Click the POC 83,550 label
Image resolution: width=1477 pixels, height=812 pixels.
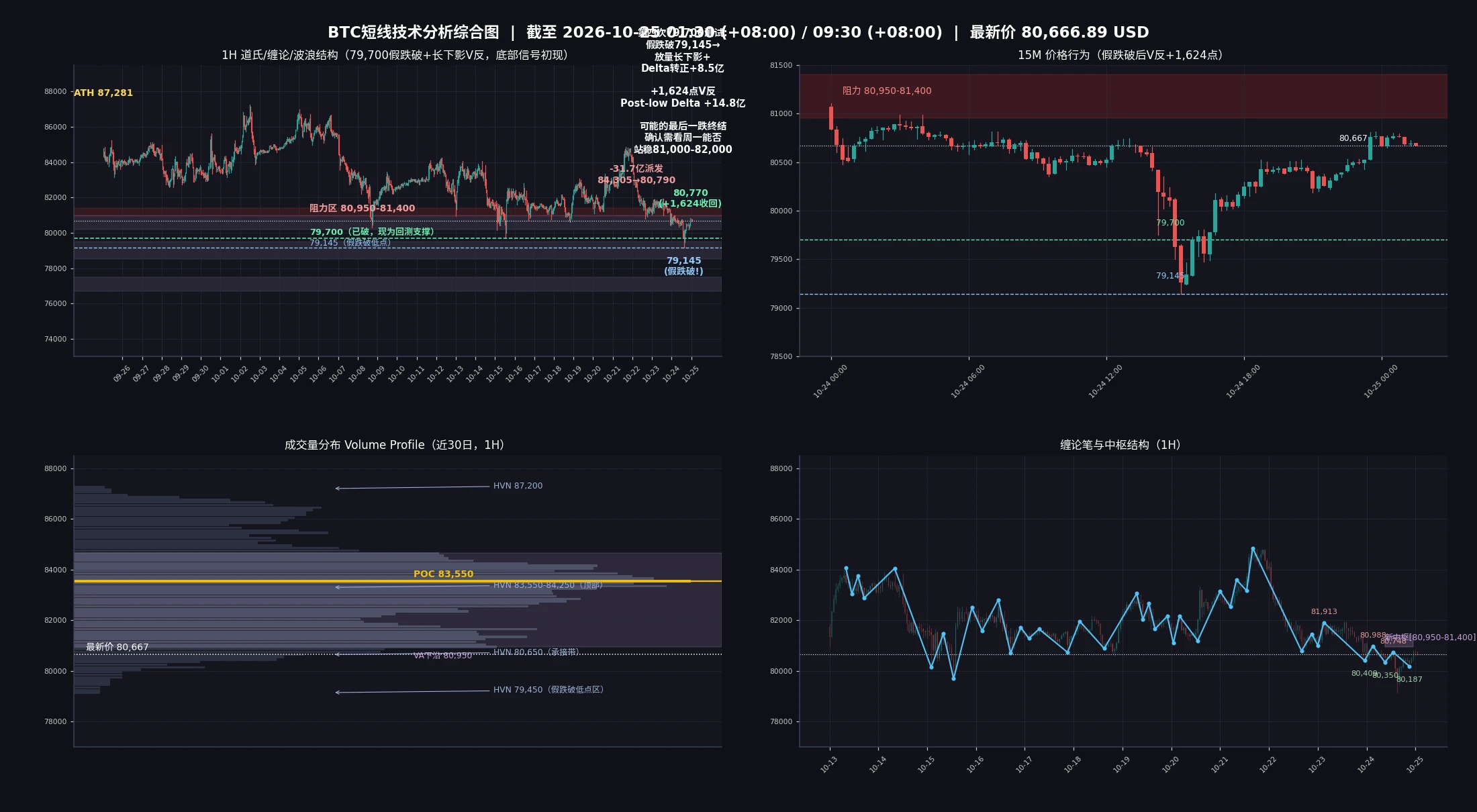click(x=443, y=574)
